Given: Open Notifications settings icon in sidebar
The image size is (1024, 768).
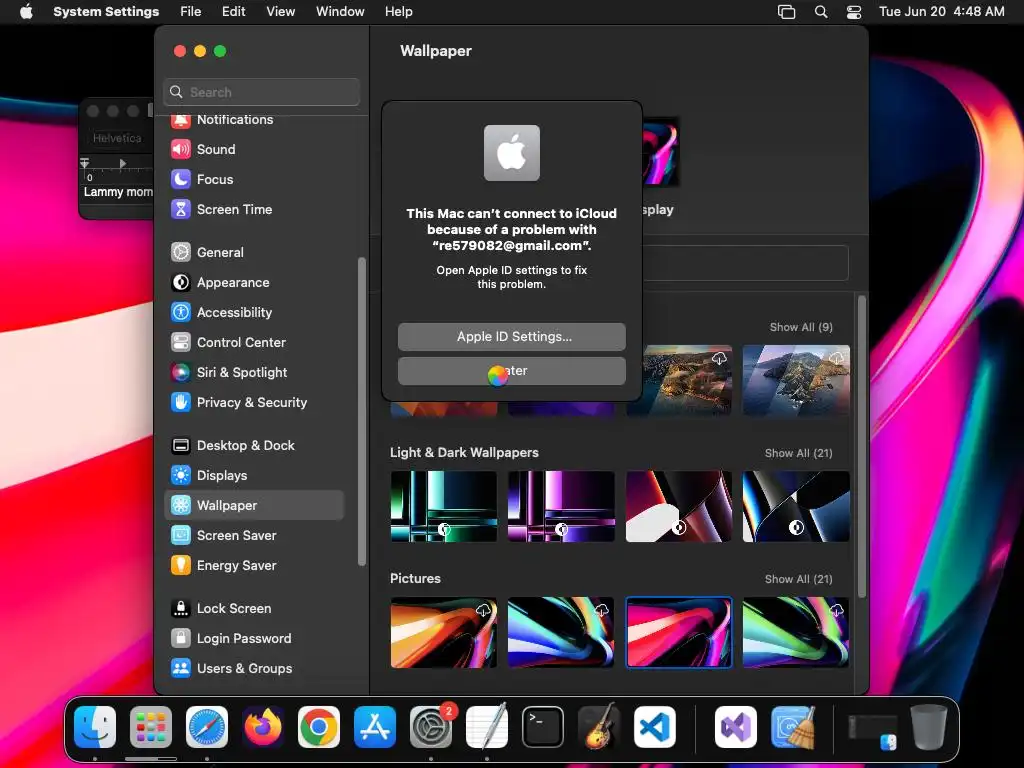Looking at the screenshot, I should tap(181, 120).
